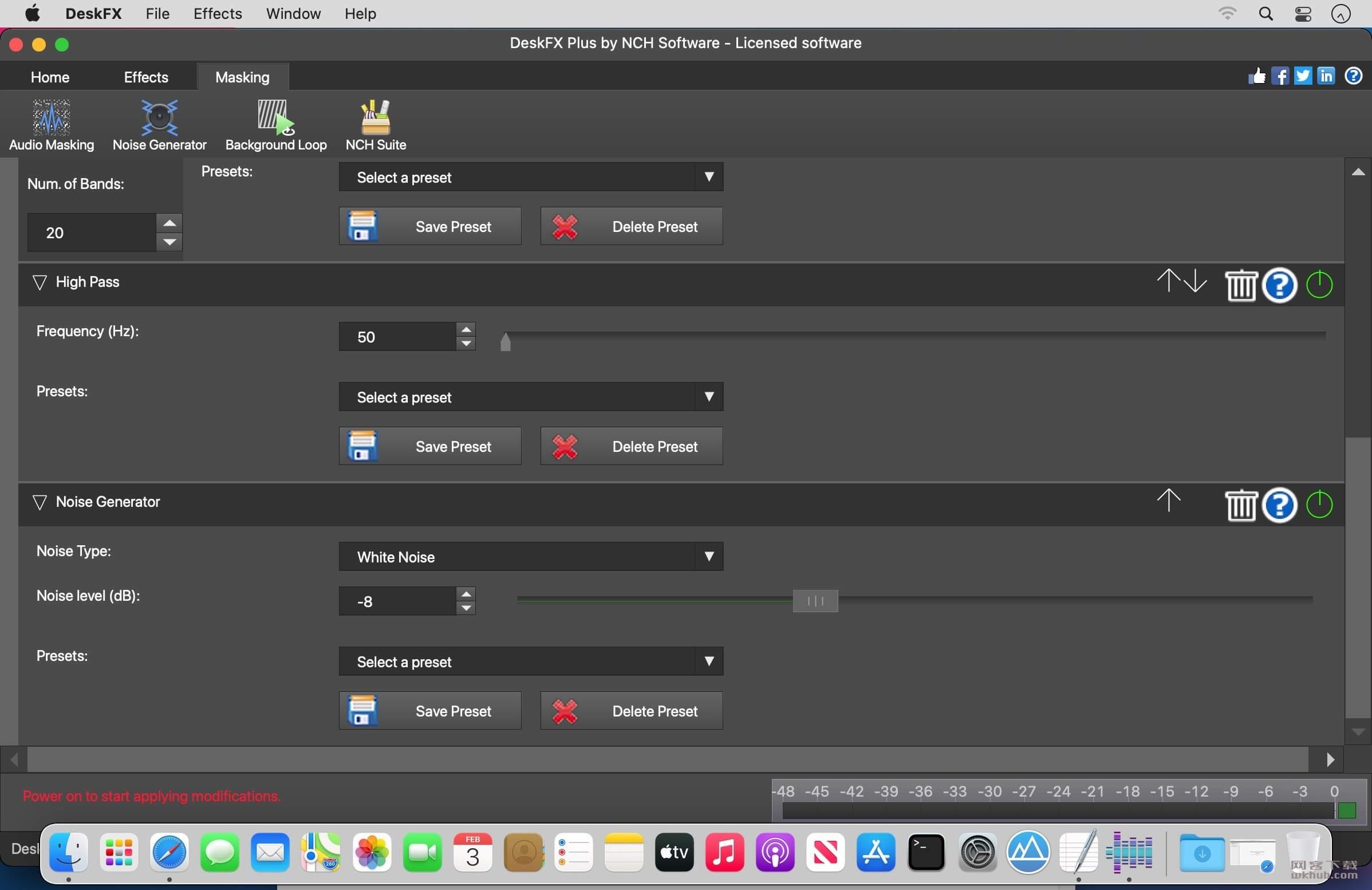Open the LinkedIn share icon
This screenshot has width=1372, height=890.
point(1326,76)
